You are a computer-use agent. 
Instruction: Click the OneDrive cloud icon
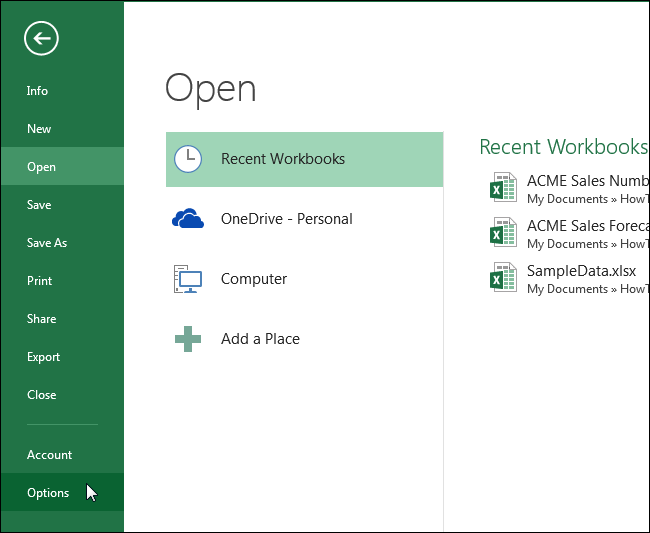tap(188, 218)
